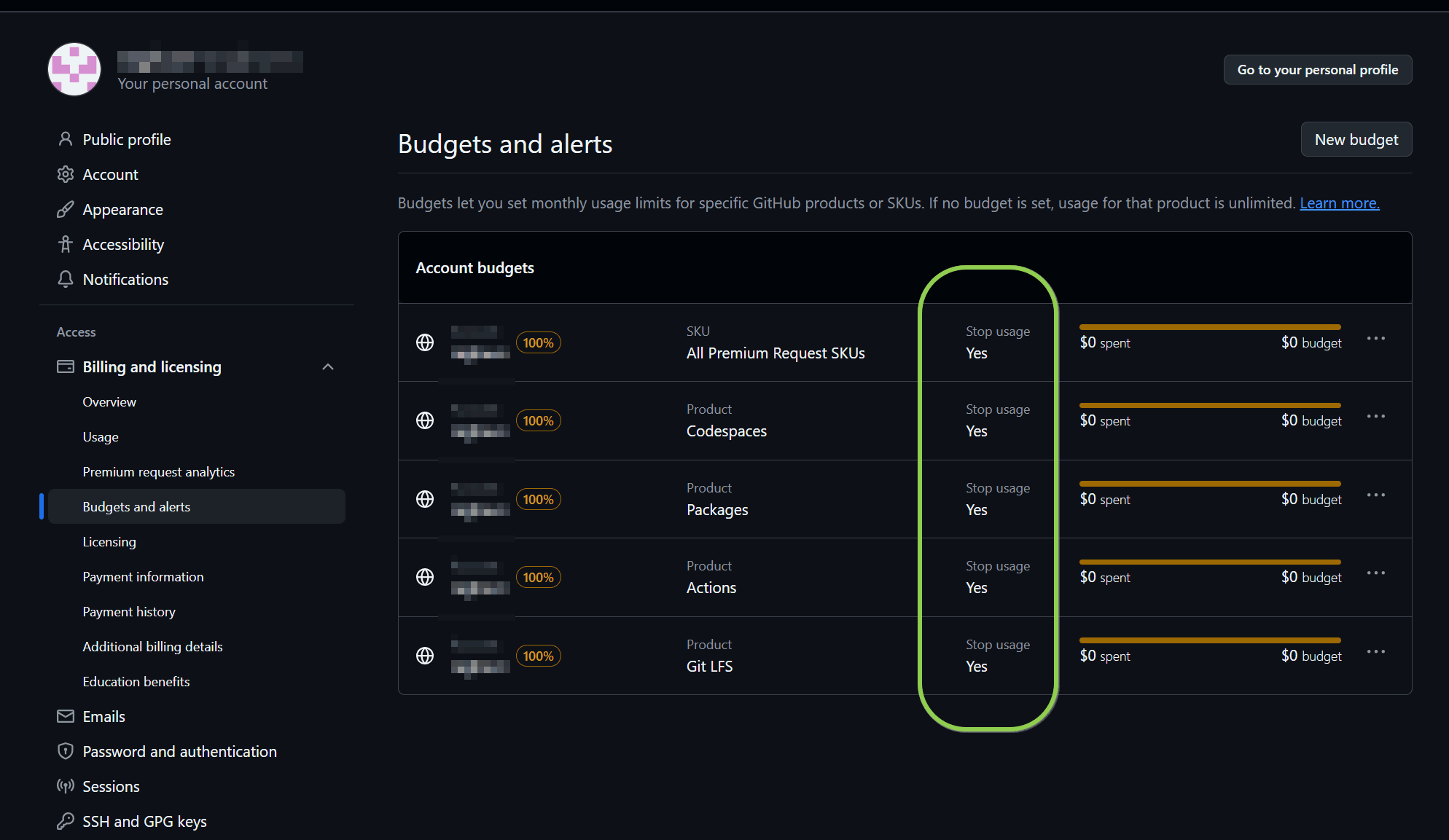Click the Git LFS budget progress bar
The width and height of the screenshot is (1449, 840).
click(x=1210, y=640)
